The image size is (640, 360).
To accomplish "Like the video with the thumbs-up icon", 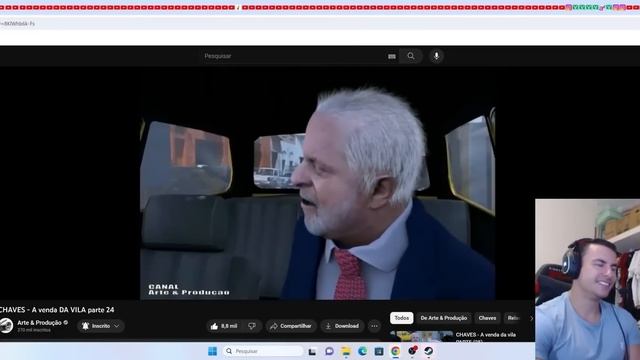I will [224, 326].
